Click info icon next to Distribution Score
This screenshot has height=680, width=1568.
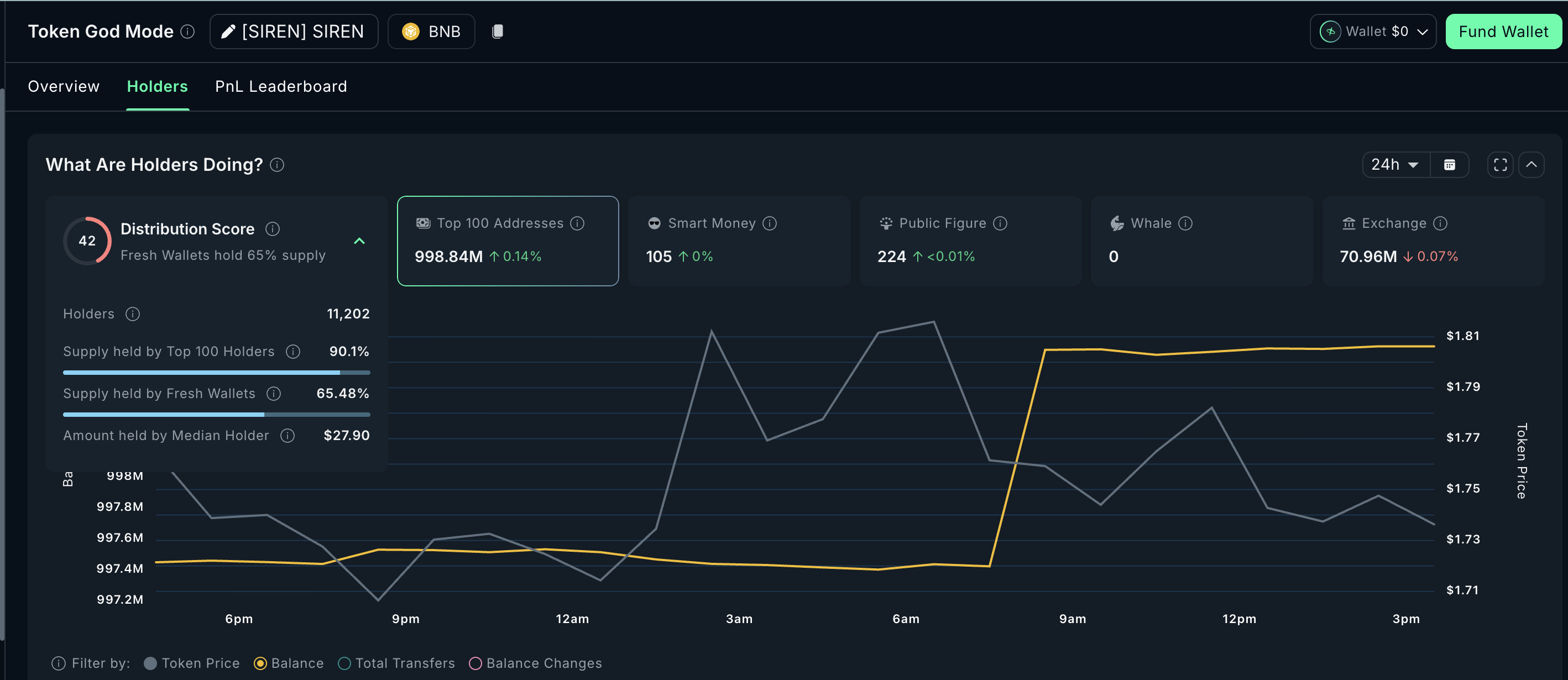(x=272, y=229)
